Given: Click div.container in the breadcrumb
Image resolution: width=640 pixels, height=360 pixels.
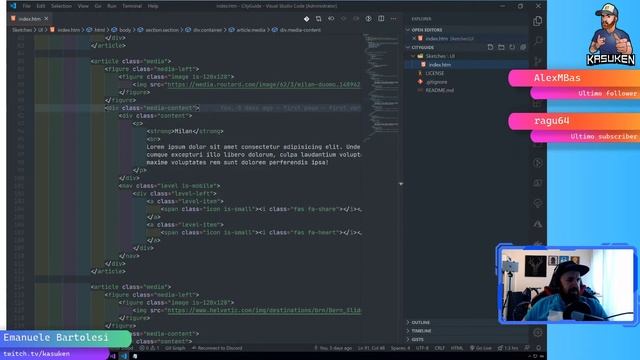Looking at the screenshot, I should (x=207, y=30).
